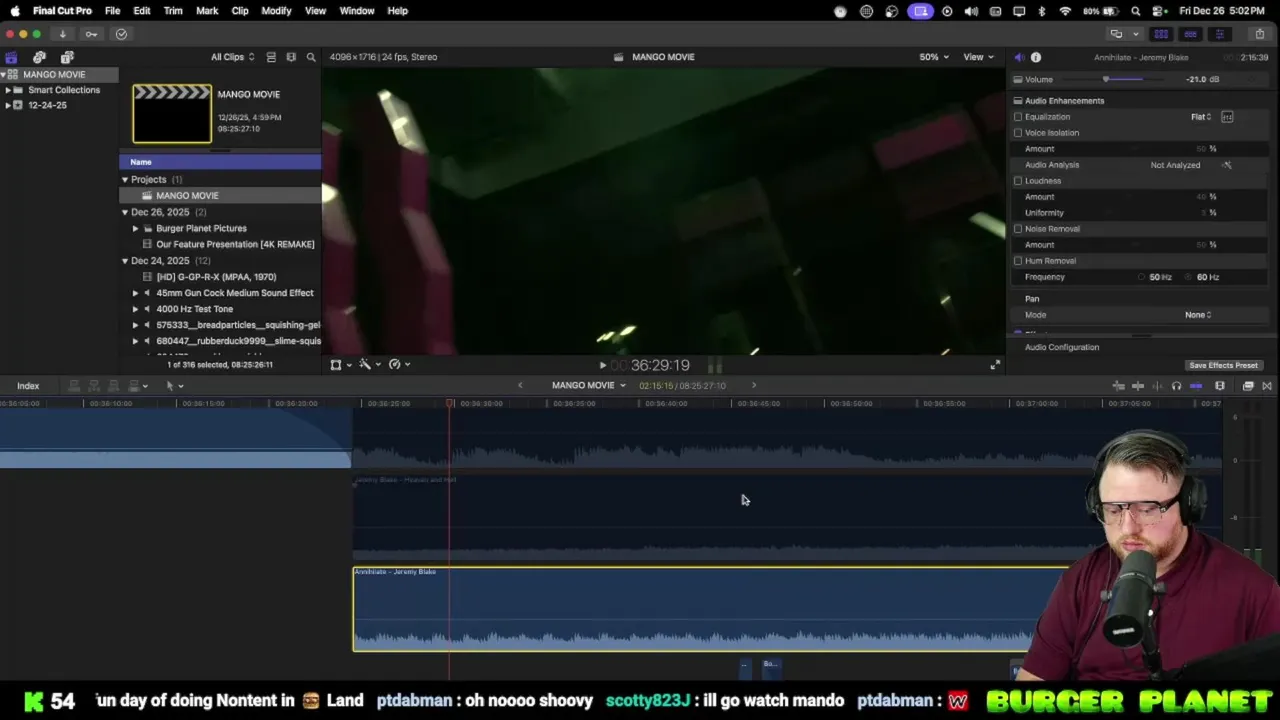Viewport: 1280px width, 720px height.
Task: Go forward in timeline history
Action: [754, 385]
